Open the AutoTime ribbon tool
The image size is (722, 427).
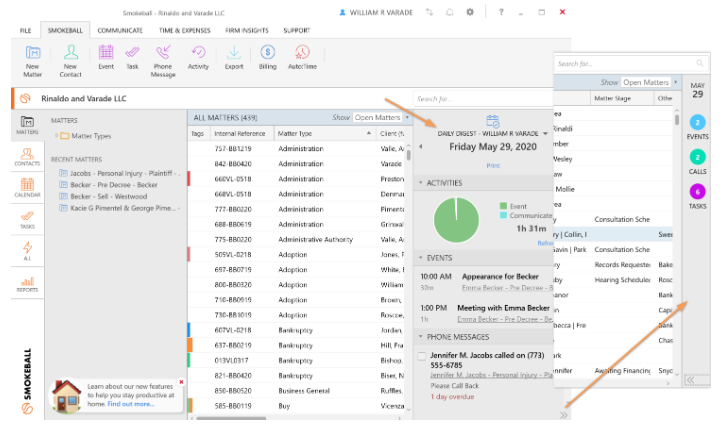coord(302,58)
